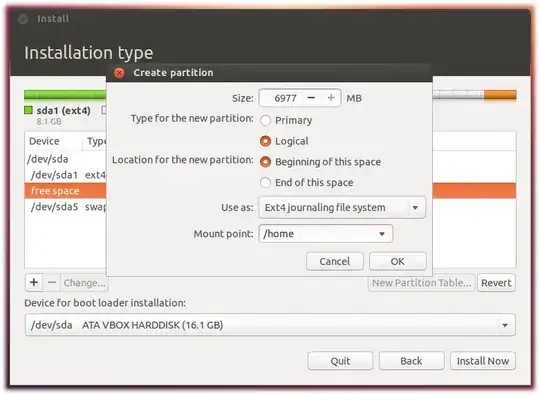Viewport: 540px width, 395px height.
Task: Click Cancel in Create partition dialog
Action: [x=335, y=261]
